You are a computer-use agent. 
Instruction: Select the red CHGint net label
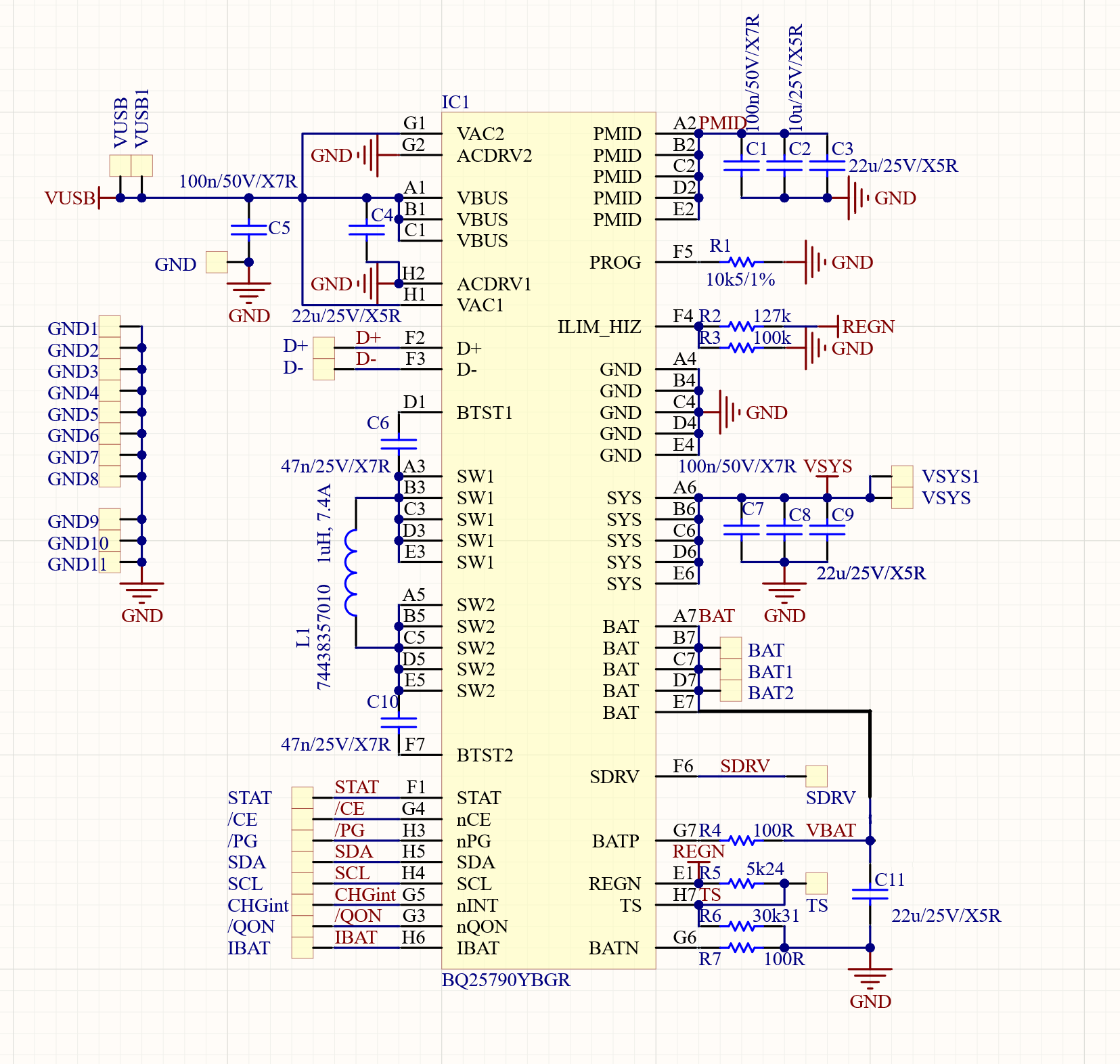365,894
